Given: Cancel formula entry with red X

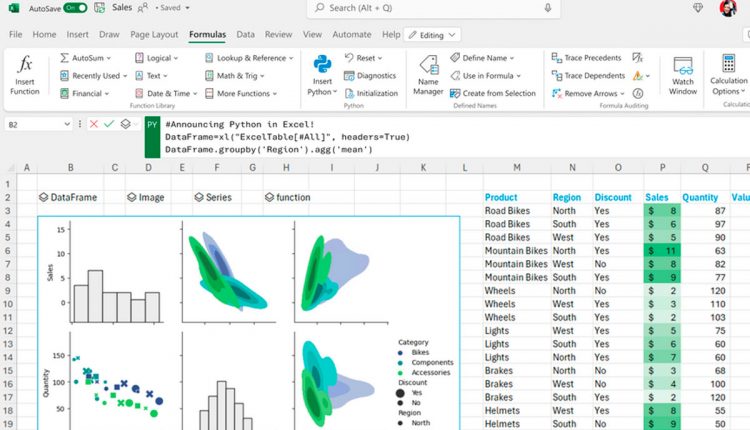Looking at the screenshot, I should pyautogui.click(x=94, y=124).
